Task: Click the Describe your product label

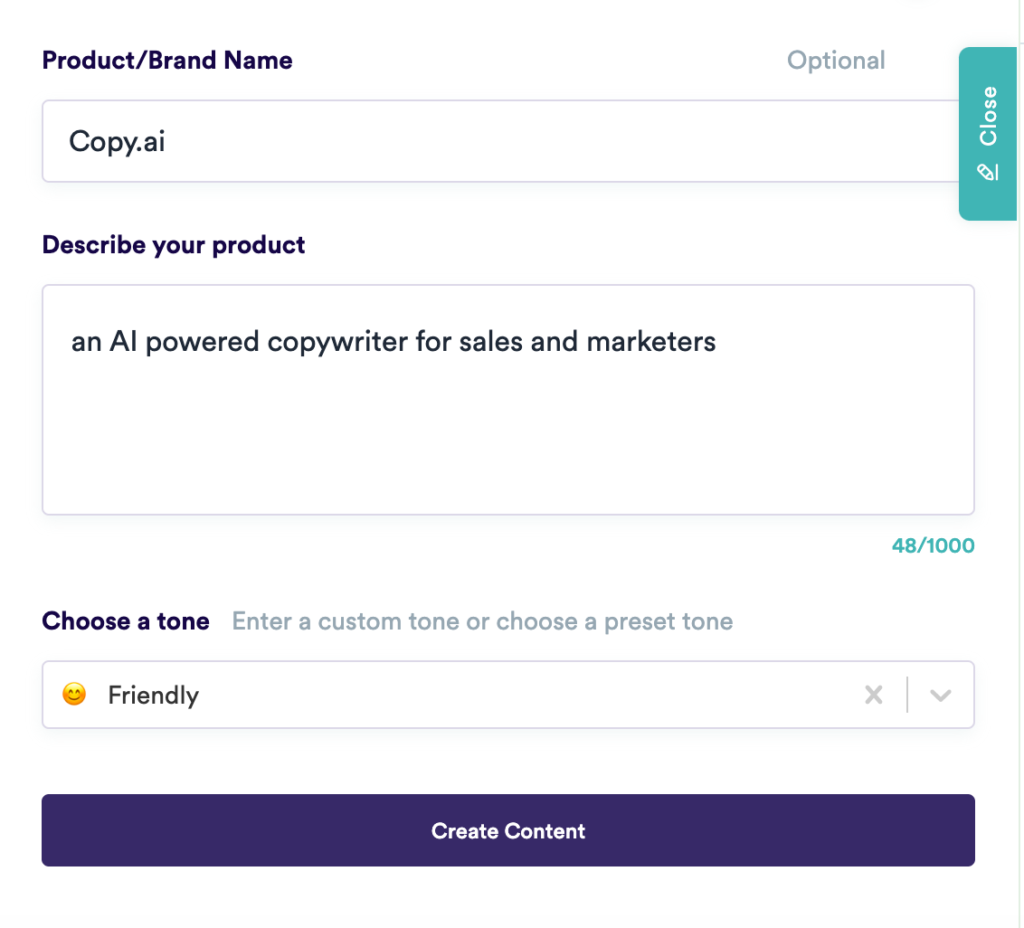Action: [173, 244]
